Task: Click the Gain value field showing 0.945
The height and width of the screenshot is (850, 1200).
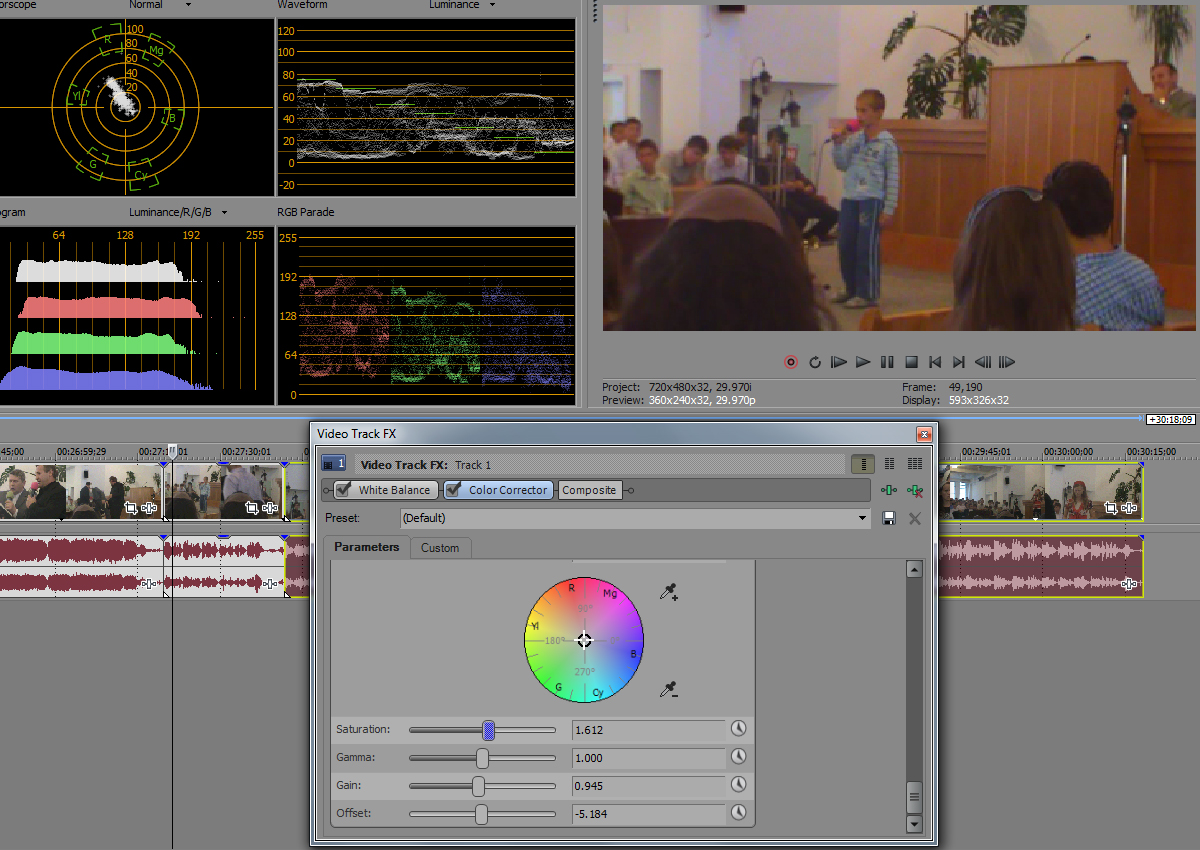Action: pyautogui.click(x=648, y=786)
